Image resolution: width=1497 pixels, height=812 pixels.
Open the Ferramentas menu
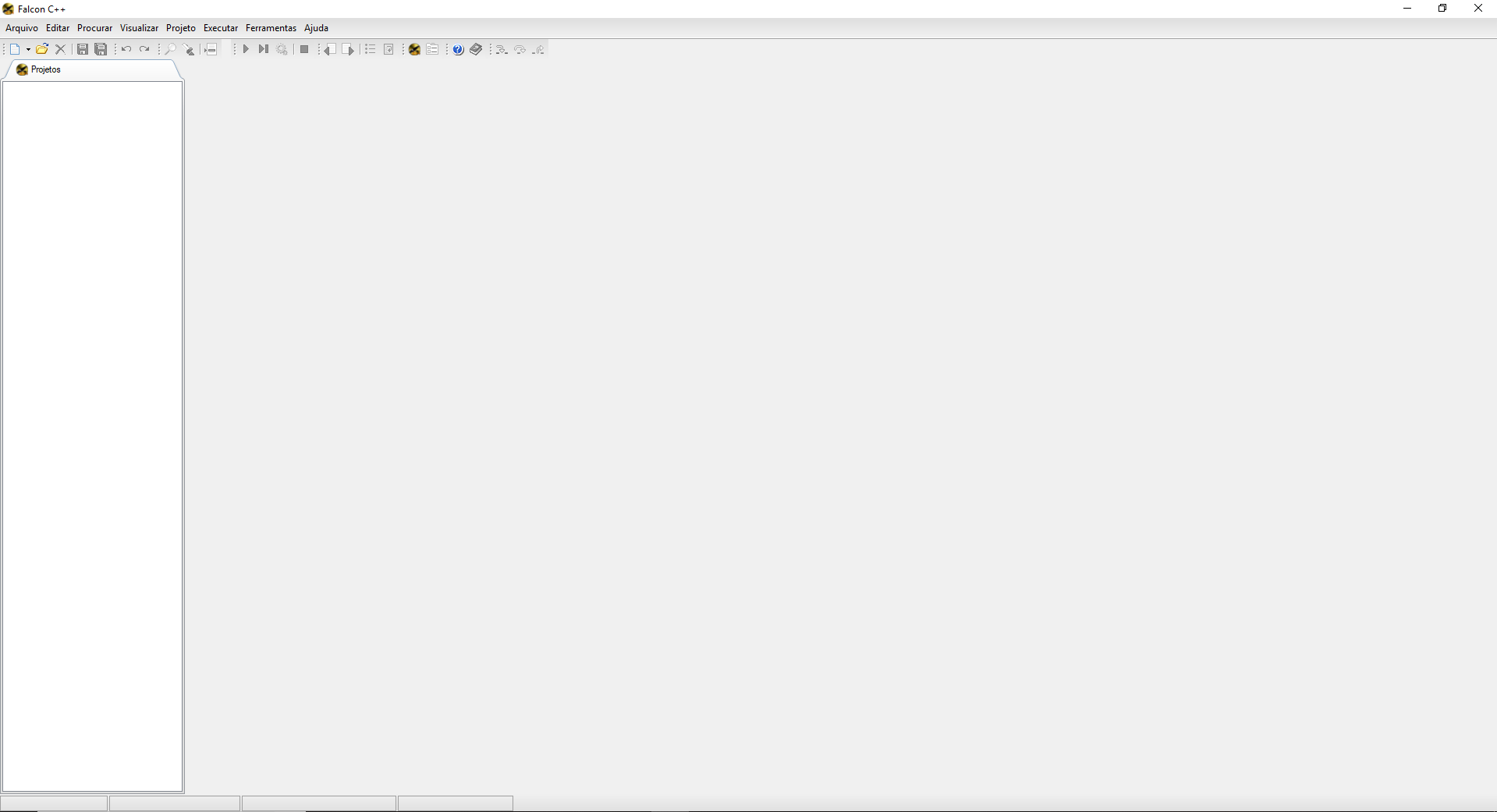271,28
